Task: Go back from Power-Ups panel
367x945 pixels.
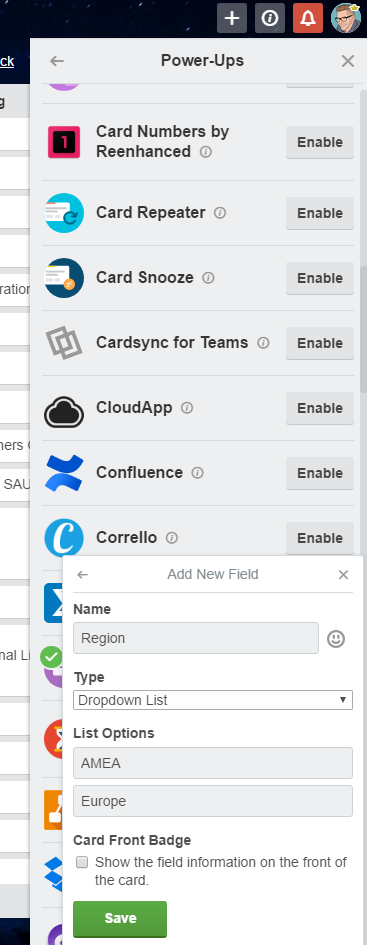Action: click(57, 61)
